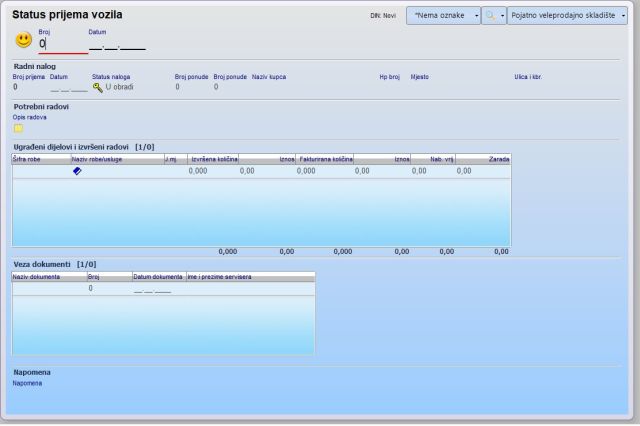
Task: Click the yellow smiley face icon
Action: (24, 41)
